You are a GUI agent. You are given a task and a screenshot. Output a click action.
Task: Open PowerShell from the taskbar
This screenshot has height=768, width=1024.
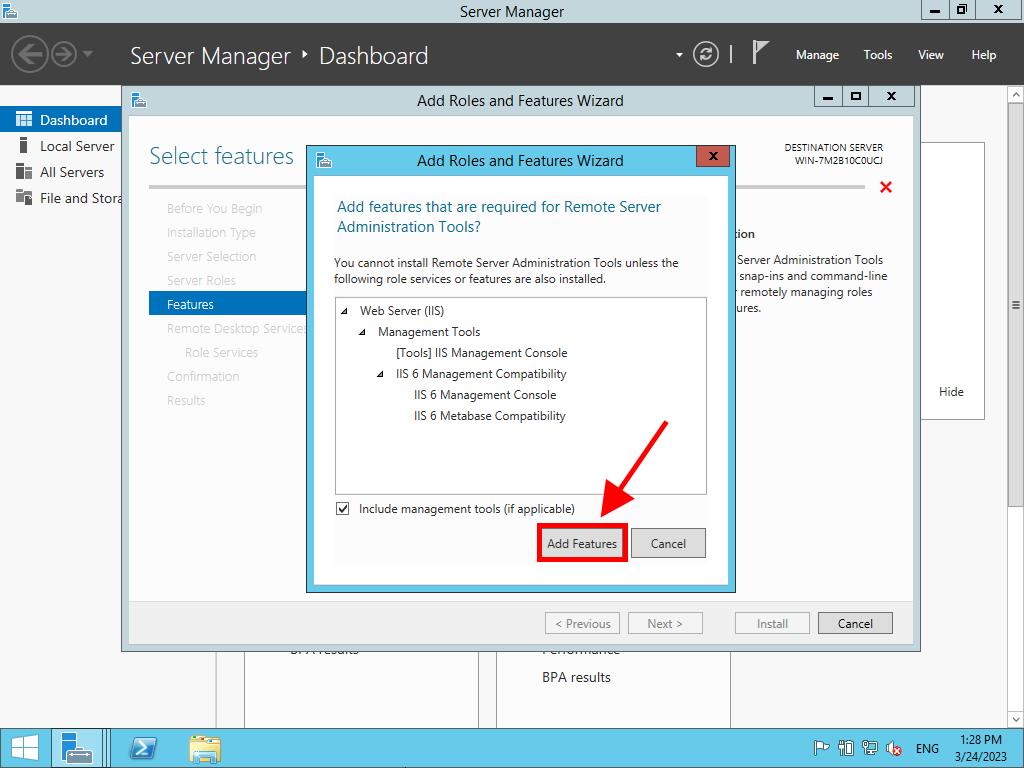pos(143,748)
